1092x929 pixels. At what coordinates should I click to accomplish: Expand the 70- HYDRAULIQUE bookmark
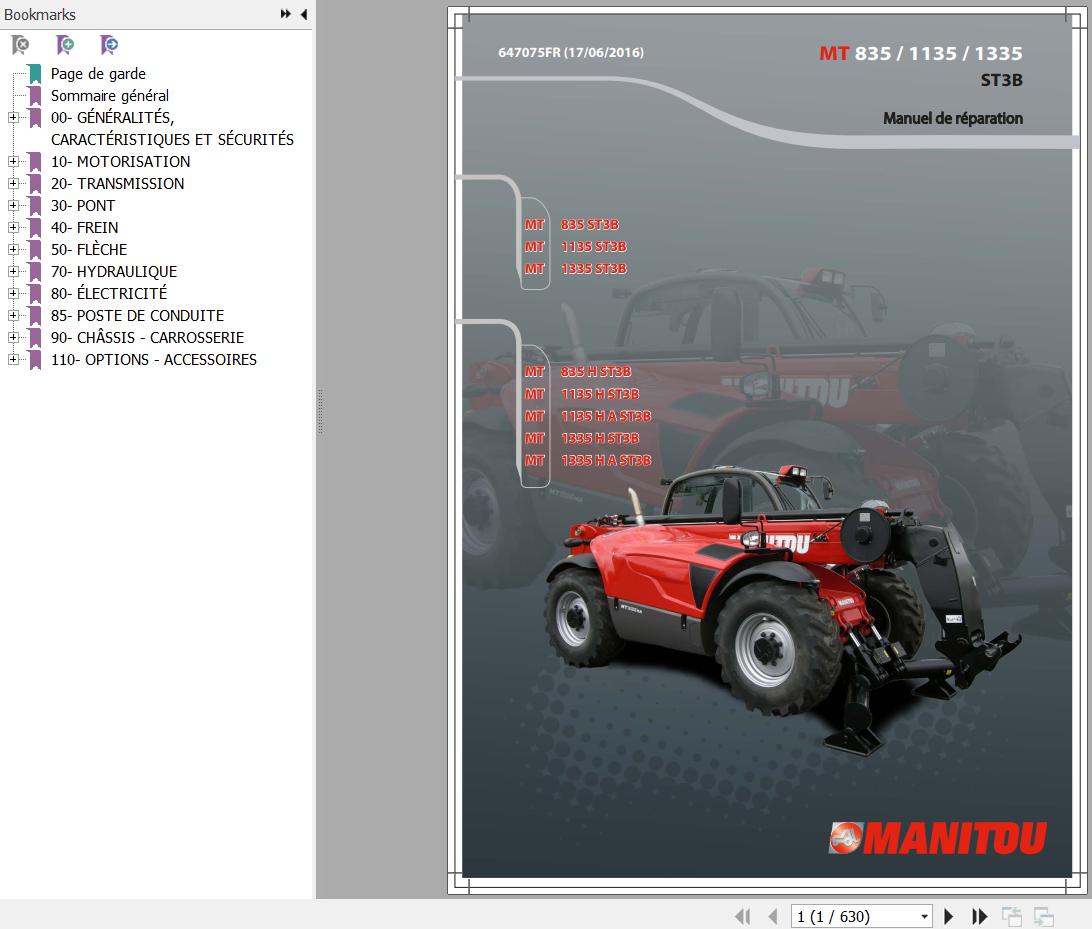(13, 272)
